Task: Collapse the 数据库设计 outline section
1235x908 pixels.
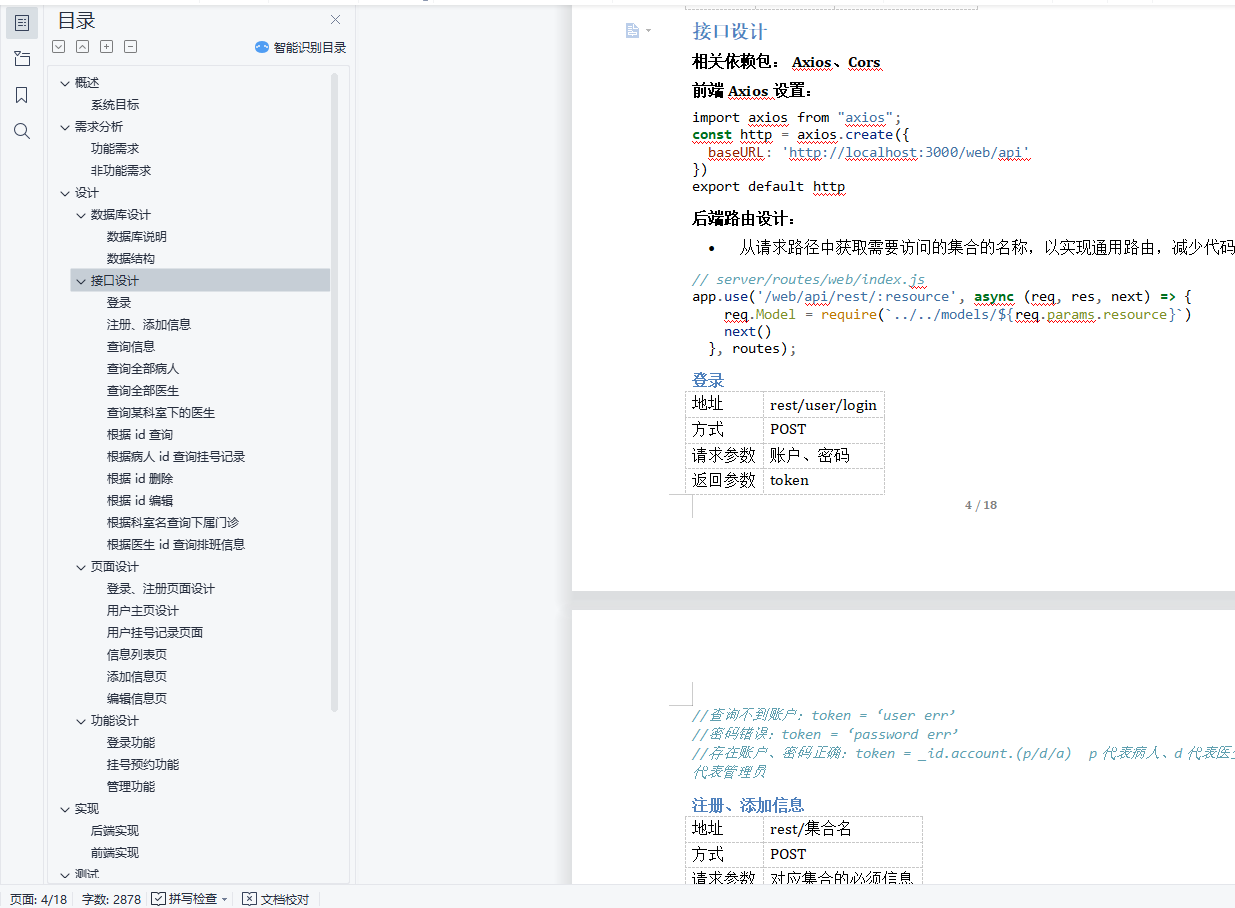Action: 81,215
